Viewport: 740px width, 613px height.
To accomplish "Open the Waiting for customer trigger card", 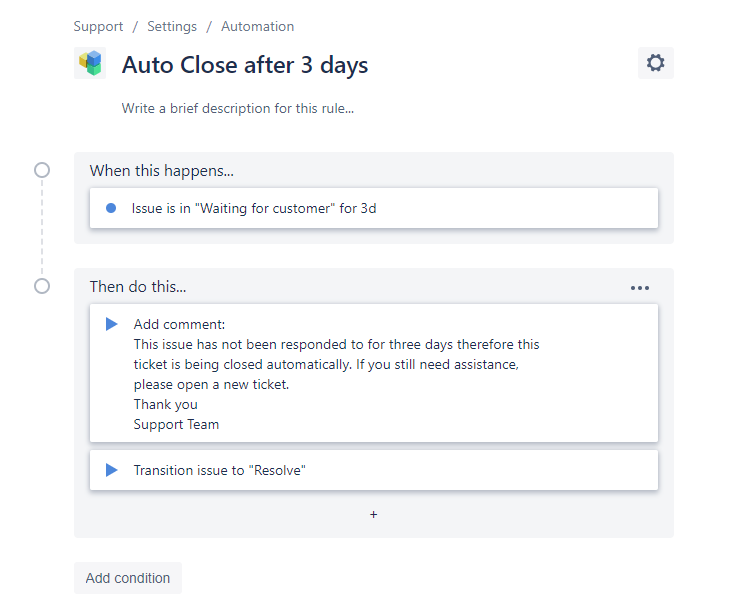I will click(x=374, y=208).
